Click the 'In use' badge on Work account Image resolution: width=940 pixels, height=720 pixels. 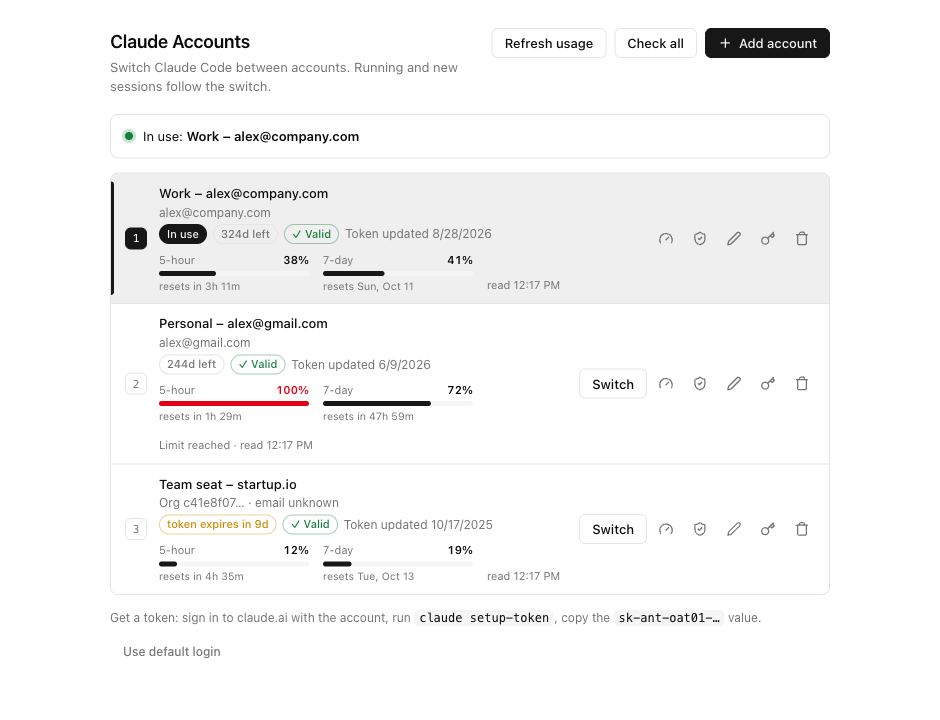click(183, 234)
